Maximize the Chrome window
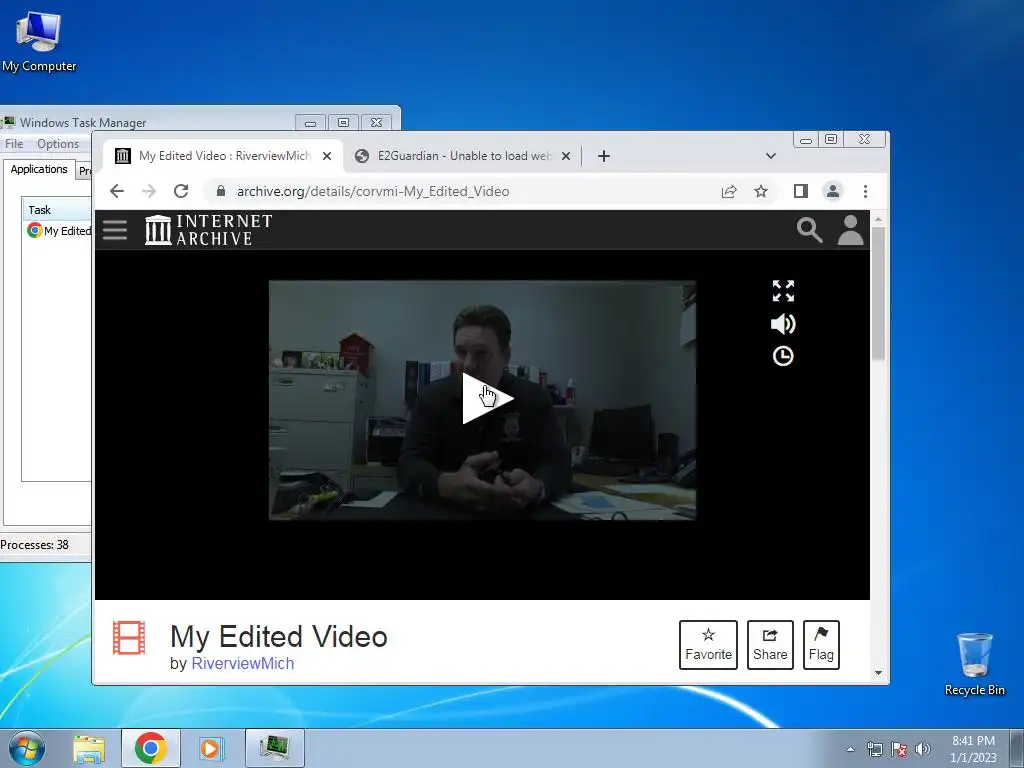Viewport: 1024px width, 768px height. pyautogui.click(x=831, y=139)
